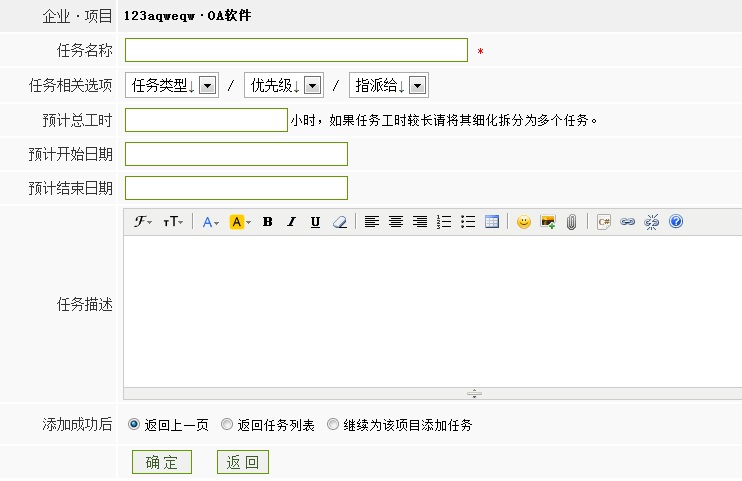The width and height of the screenshot is (742, 481).
Task: Center align text
Action: point(396,222)
